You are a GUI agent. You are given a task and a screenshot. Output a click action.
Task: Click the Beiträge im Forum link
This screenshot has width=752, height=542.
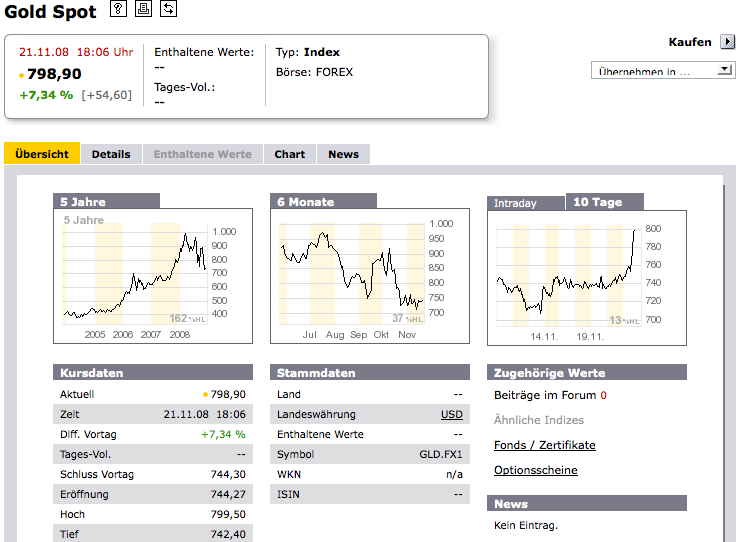tap(546, 395)
